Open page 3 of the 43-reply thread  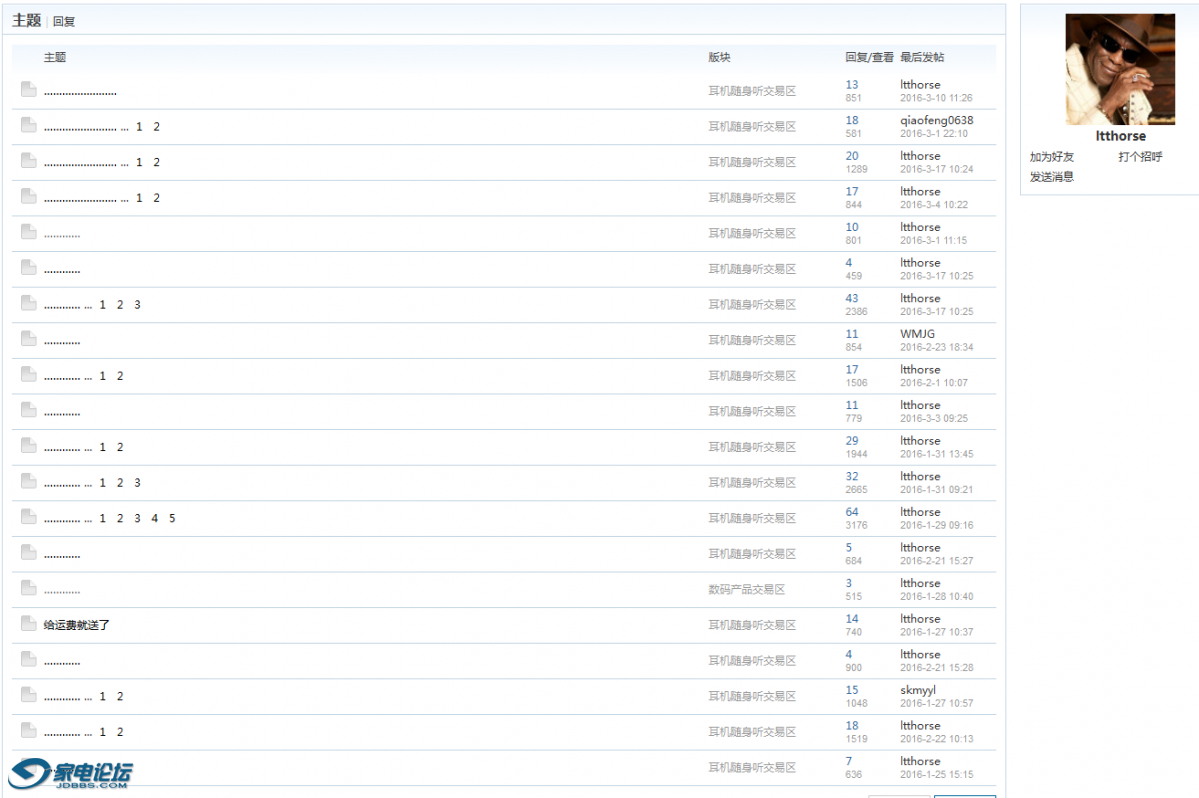[138, 304]
